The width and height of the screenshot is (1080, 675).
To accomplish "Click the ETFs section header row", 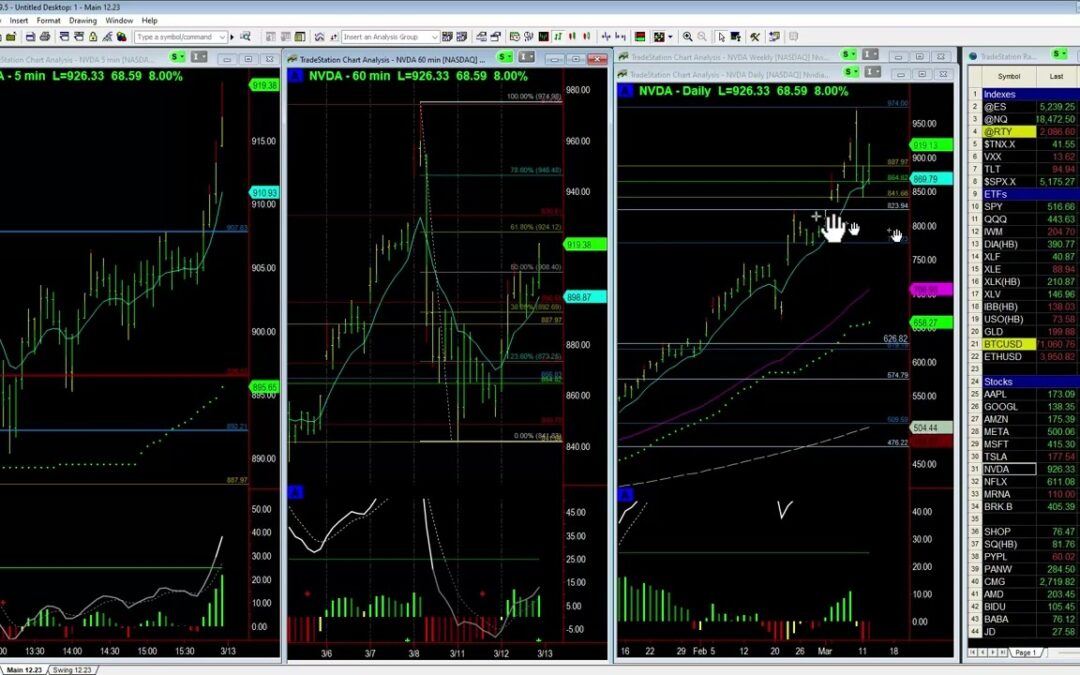I will click(1023, 194).
